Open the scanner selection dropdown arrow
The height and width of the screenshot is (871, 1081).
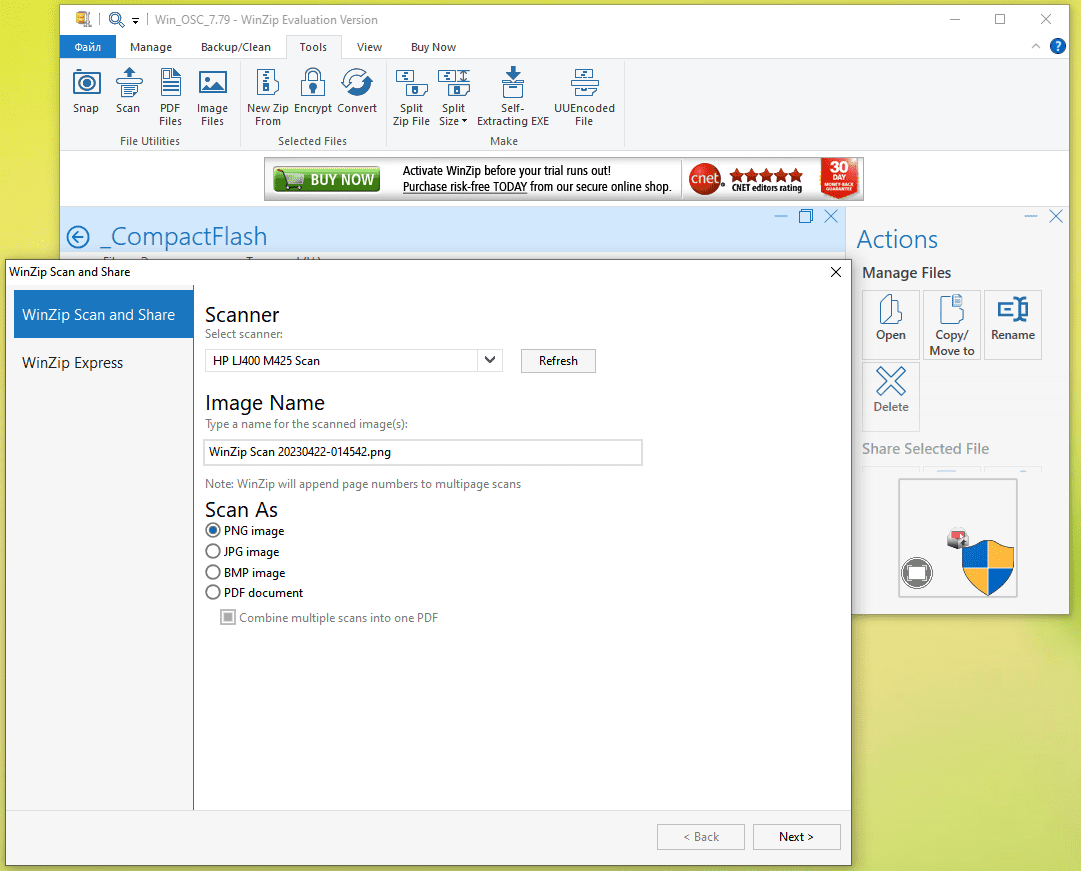(x=490, y=360)
